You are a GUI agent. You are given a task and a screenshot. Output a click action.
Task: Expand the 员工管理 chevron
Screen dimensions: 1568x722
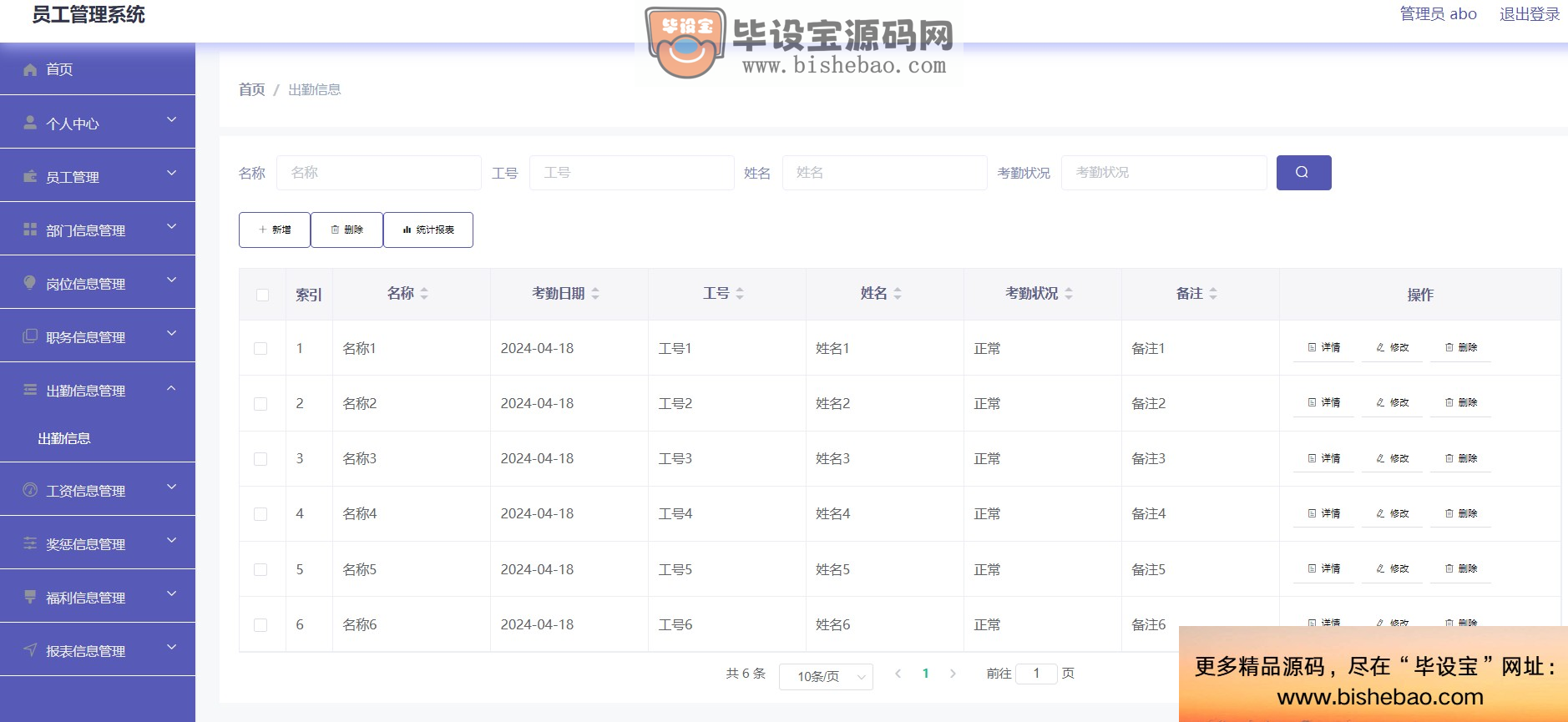tap(172, 174)
